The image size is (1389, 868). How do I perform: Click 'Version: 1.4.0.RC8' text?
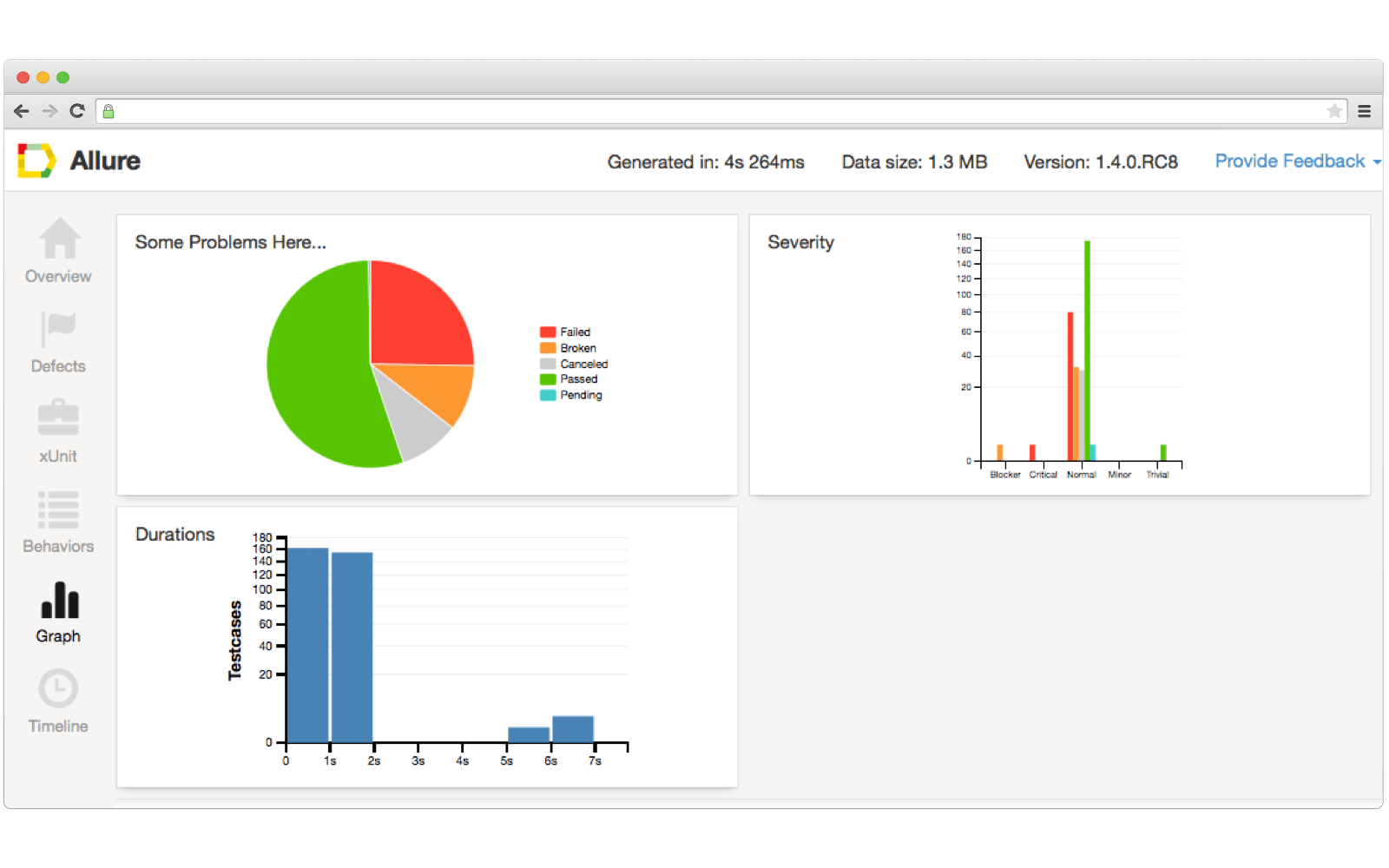coord(1101,162)
